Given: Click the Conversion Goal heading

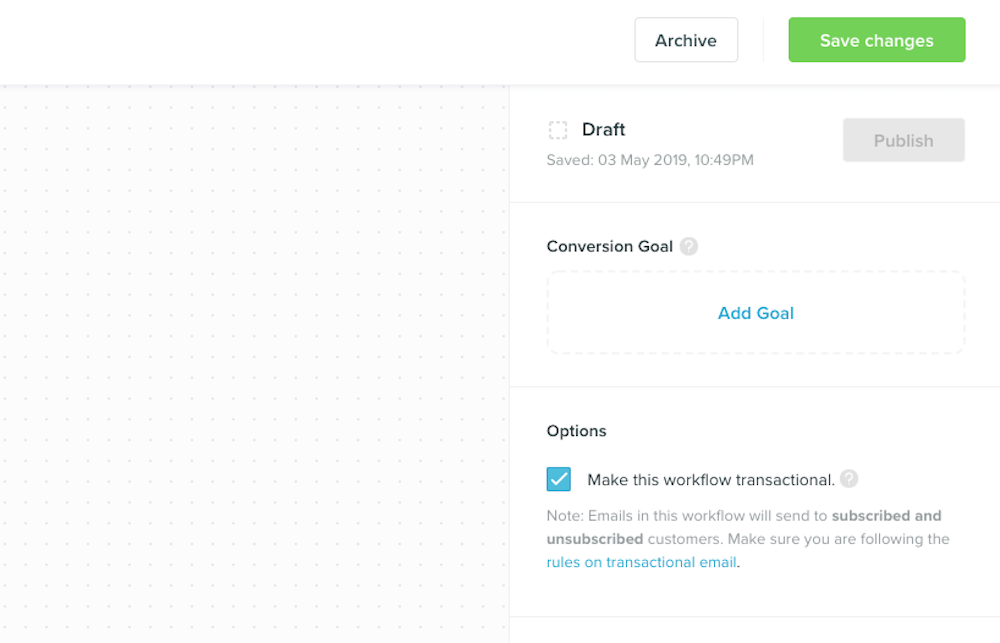Looking at the screenshot, I should tap(610, 246).
